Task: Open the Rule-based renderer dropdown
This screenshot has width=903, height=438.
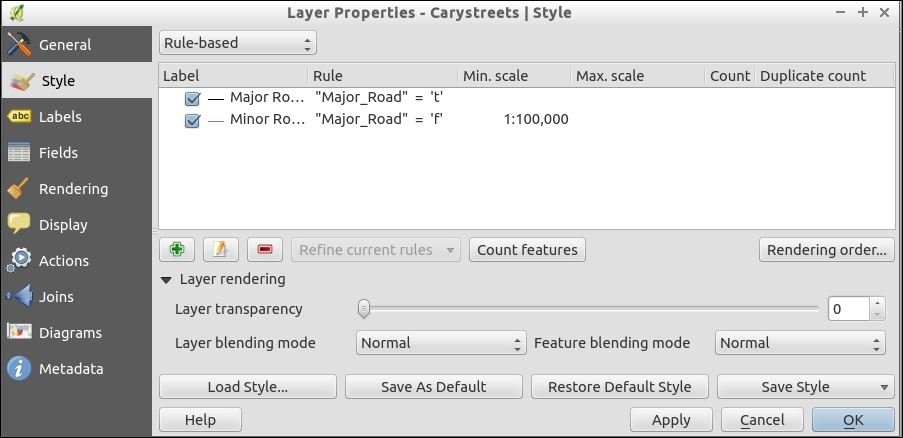Action: pyautogui.click(x=237, y=43)
